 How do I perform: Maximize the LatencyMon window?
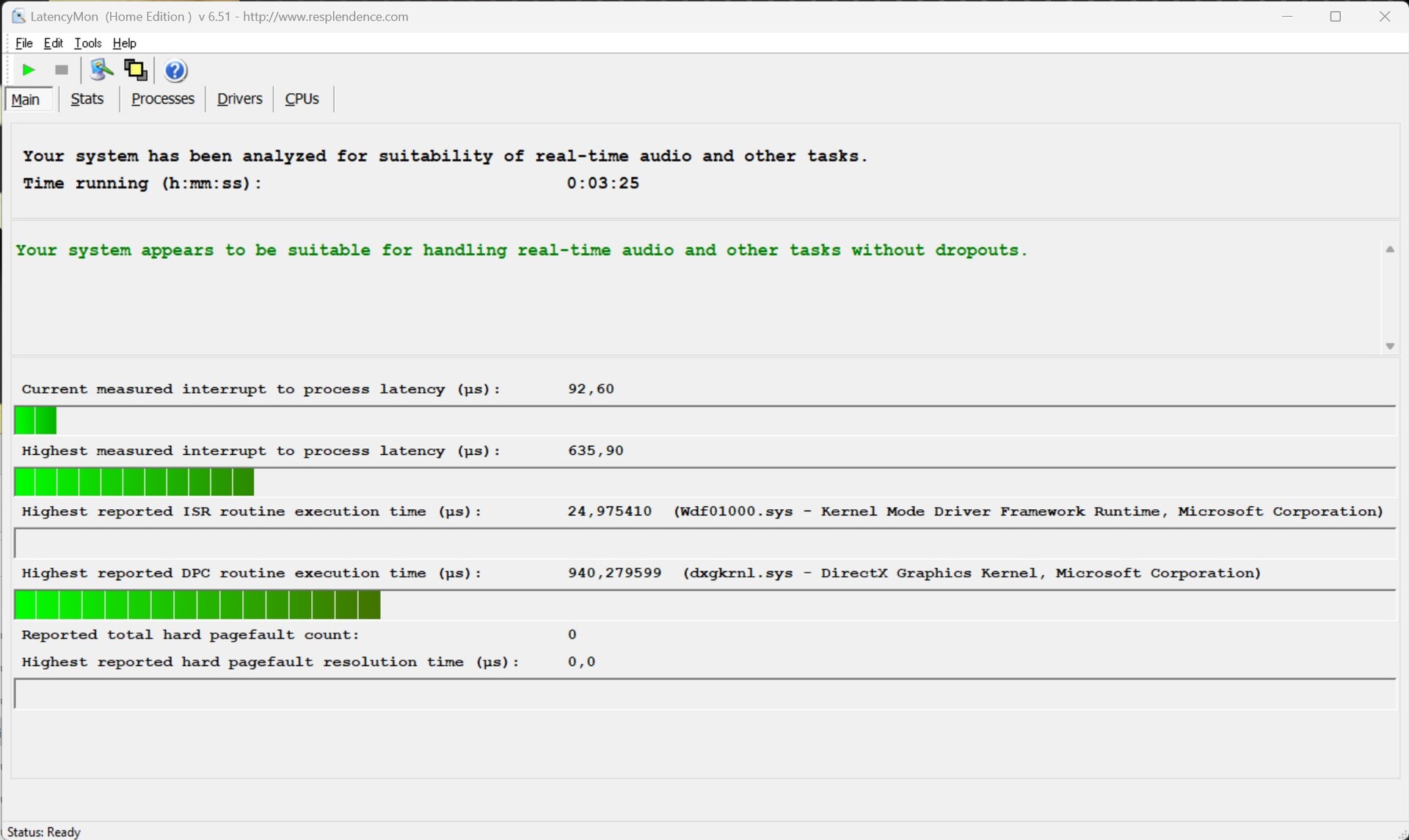[x=1336, y=16]
